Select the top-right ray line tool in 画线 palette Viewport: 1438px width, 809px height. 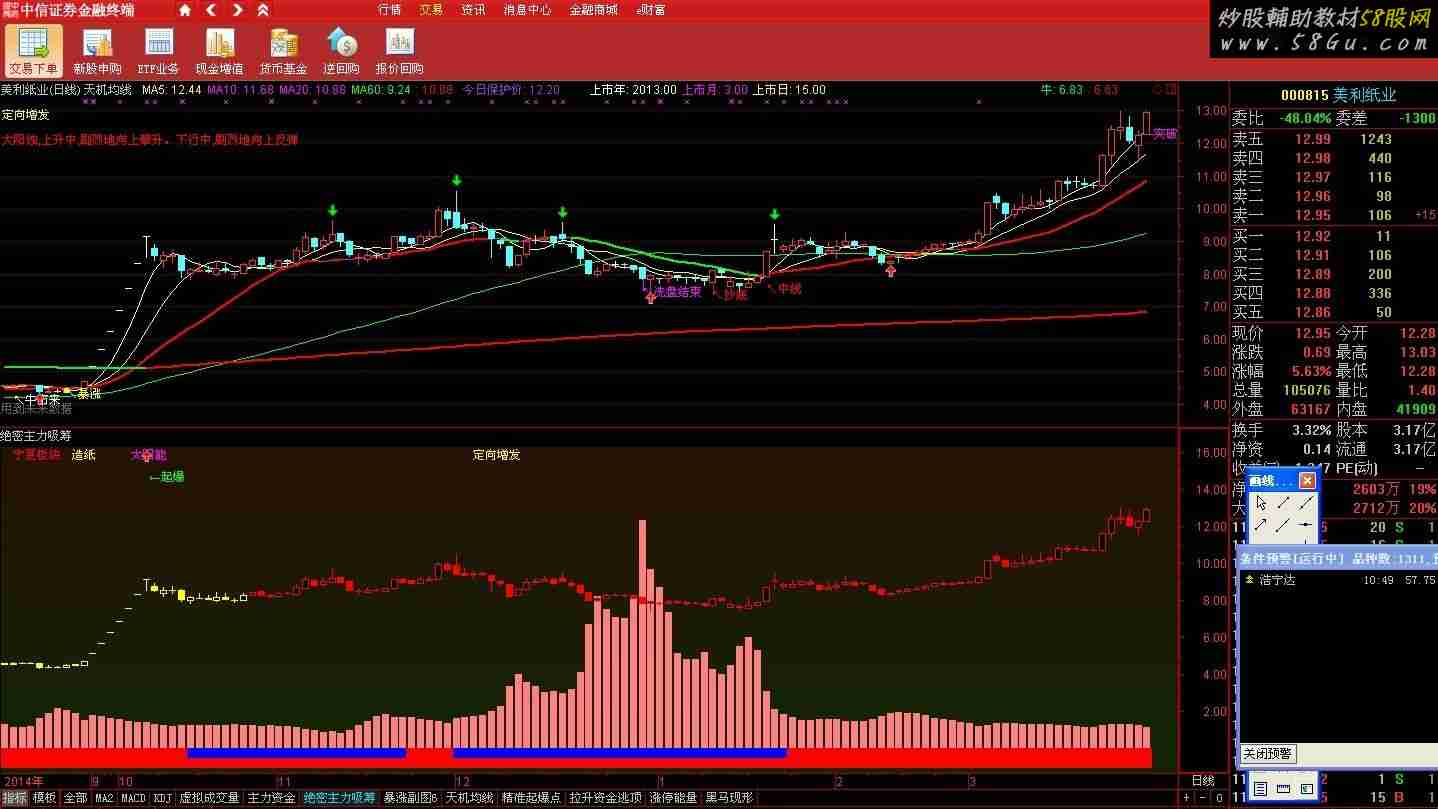pyautogui.click(x=1306, y=502)
